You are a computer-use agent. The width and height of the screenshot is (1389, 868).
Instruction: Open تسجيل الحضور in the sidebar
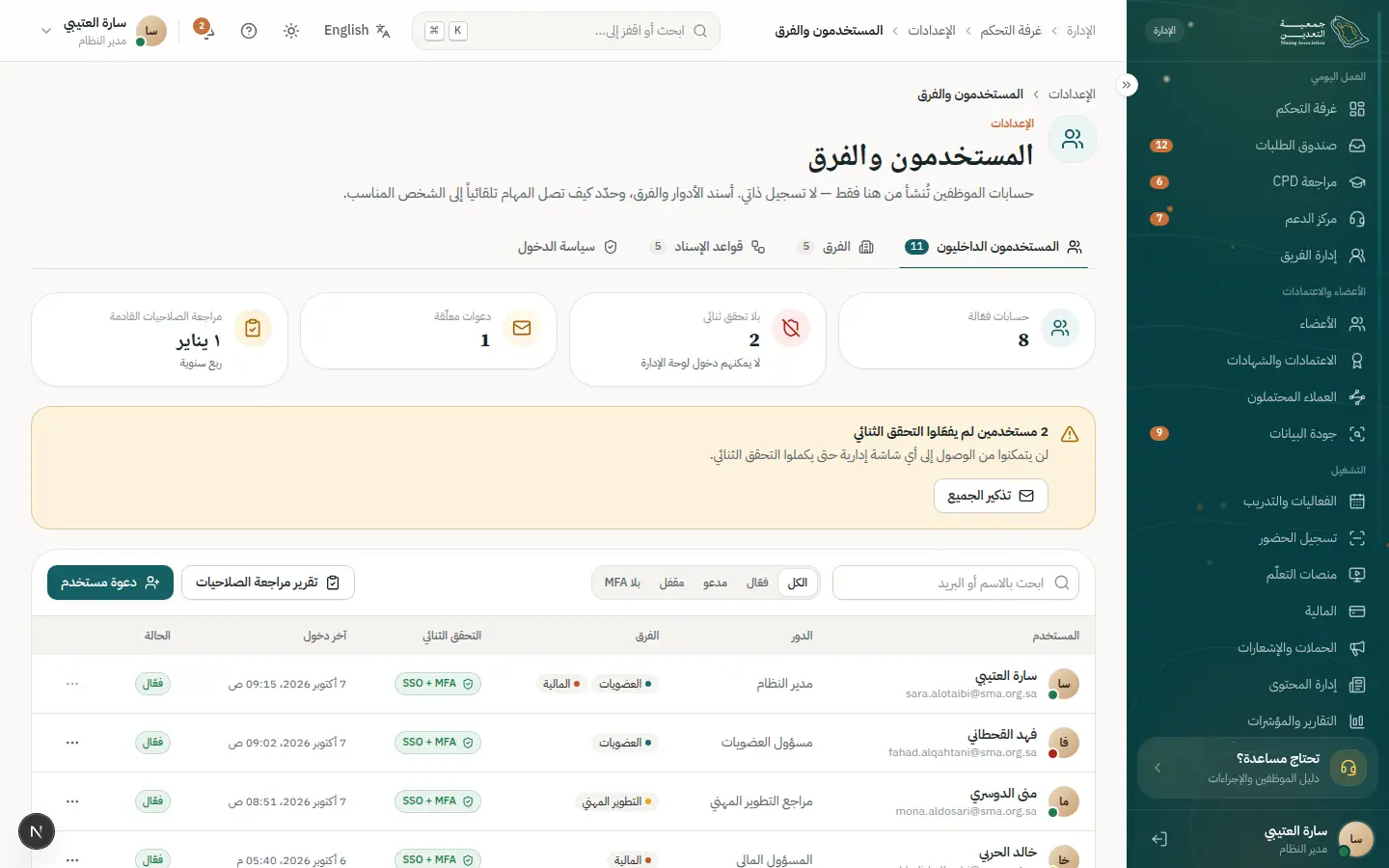coord(1258,538)
